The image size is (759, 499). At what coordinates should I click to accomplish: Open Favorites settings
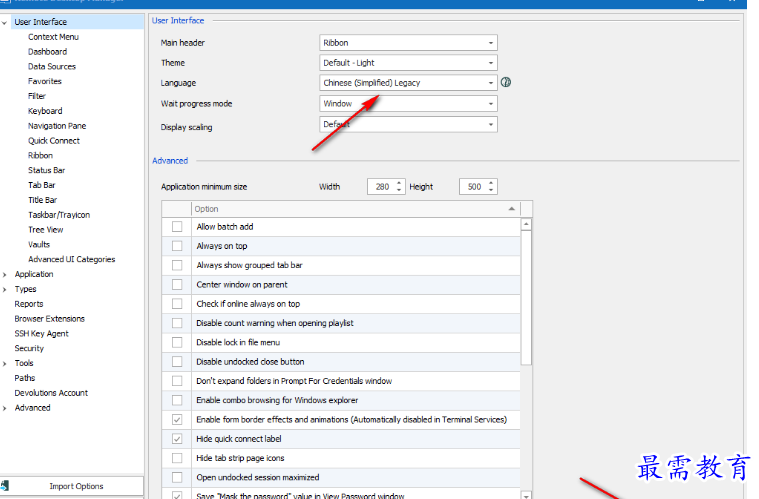pos(45,81)
